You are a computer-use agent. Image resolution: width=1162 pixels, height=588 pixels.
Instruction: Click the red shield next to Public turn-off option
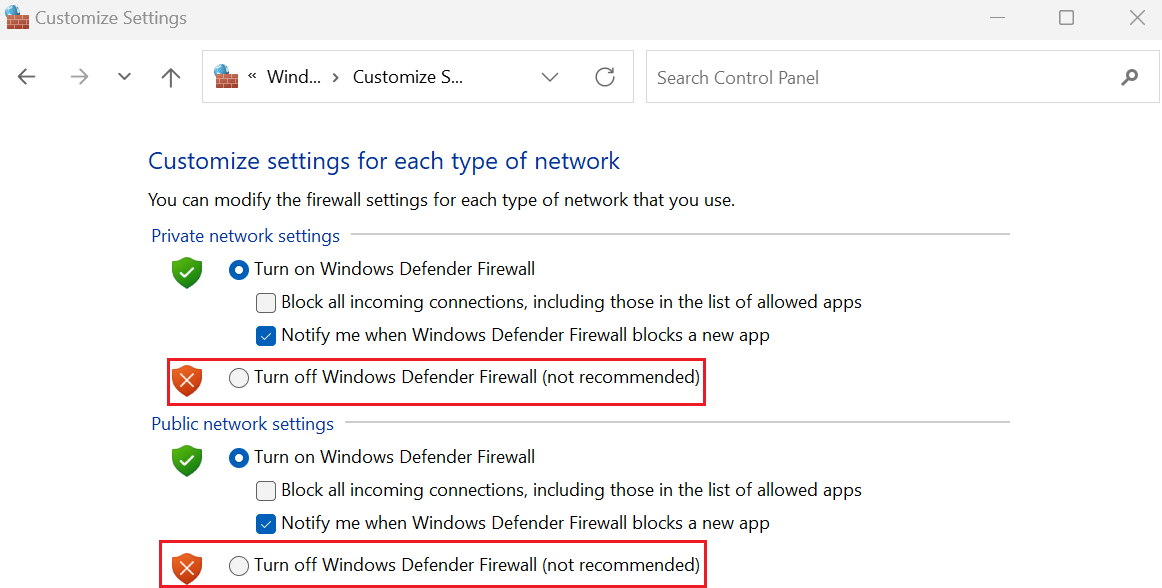[186, 566]
